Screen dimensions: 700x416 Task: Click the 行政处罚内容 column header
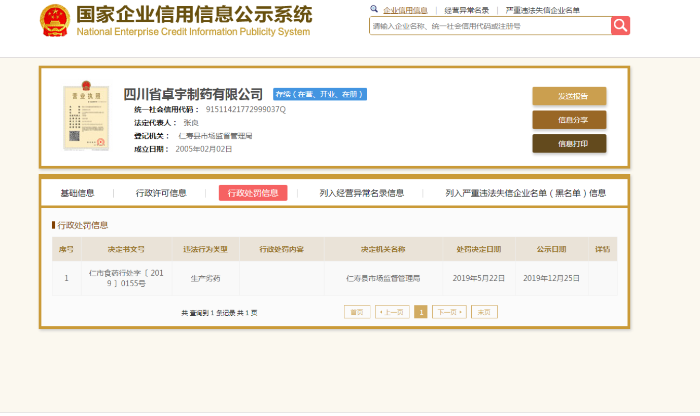point(282,249)
